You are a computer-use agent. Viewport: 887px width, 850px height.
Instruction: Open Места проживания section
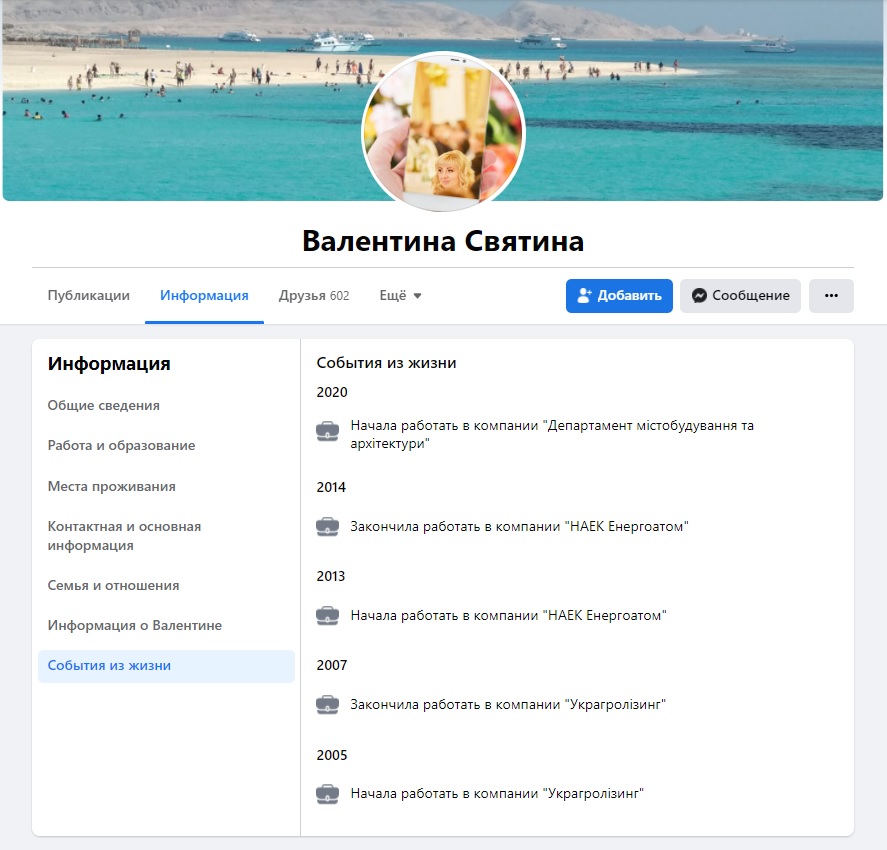tap(111, 486)
